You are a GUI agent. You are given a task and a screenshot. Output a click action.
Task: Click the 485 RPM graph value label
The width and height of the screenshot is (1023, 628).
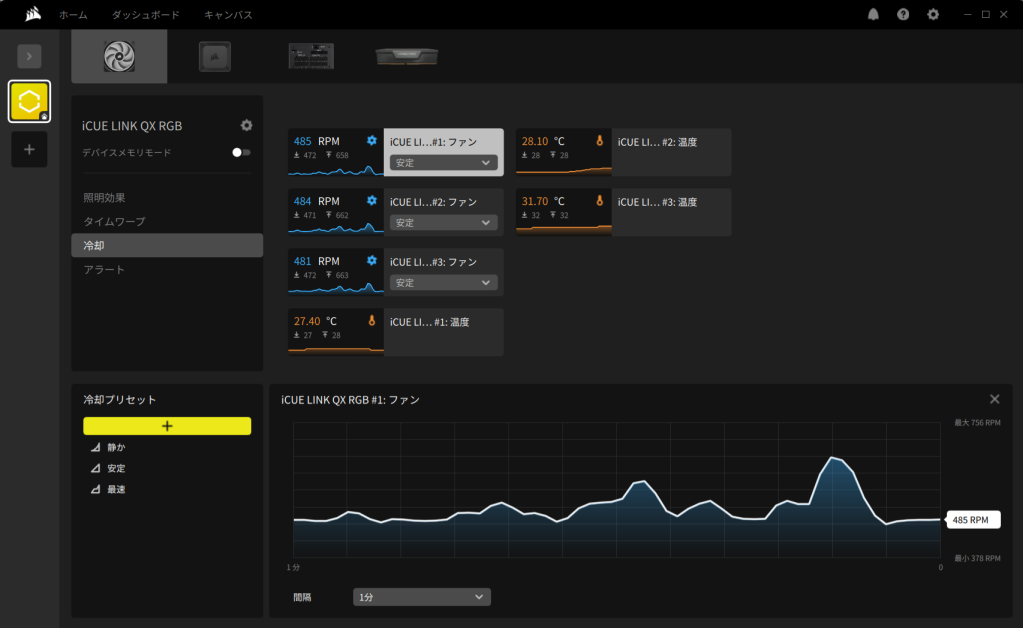pos(971,520)
